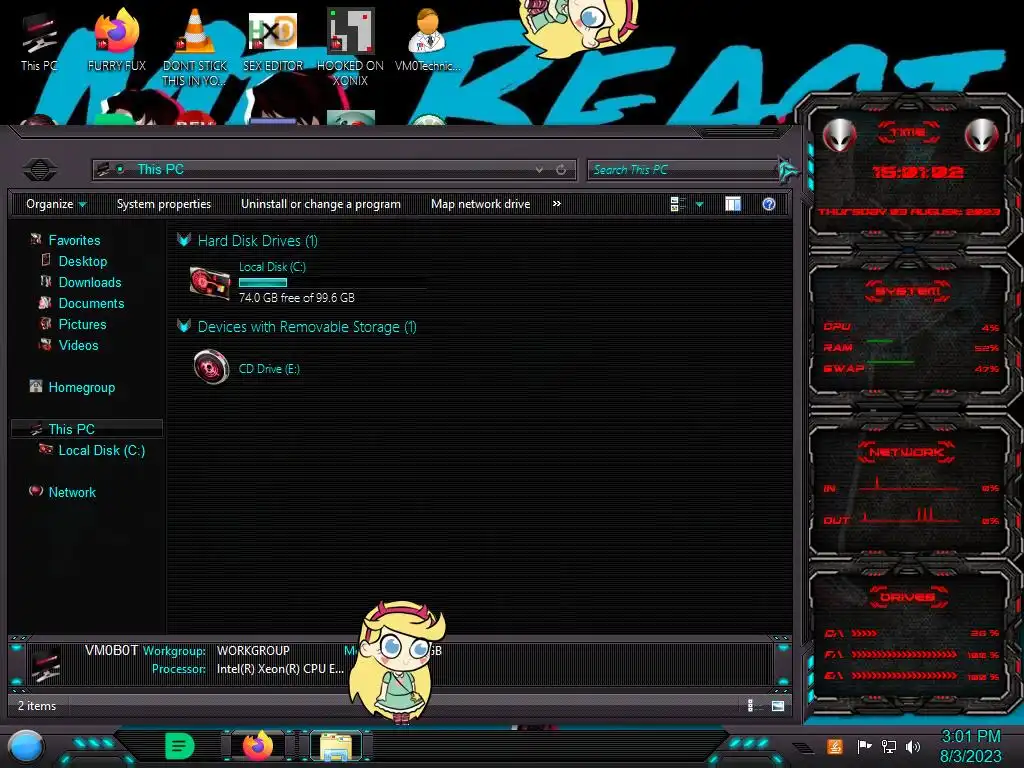The height and width of the screenshot is (768, 1024).
Task: Launch the HOOKED ON XONIX shortcut
Action: (350, 47)
